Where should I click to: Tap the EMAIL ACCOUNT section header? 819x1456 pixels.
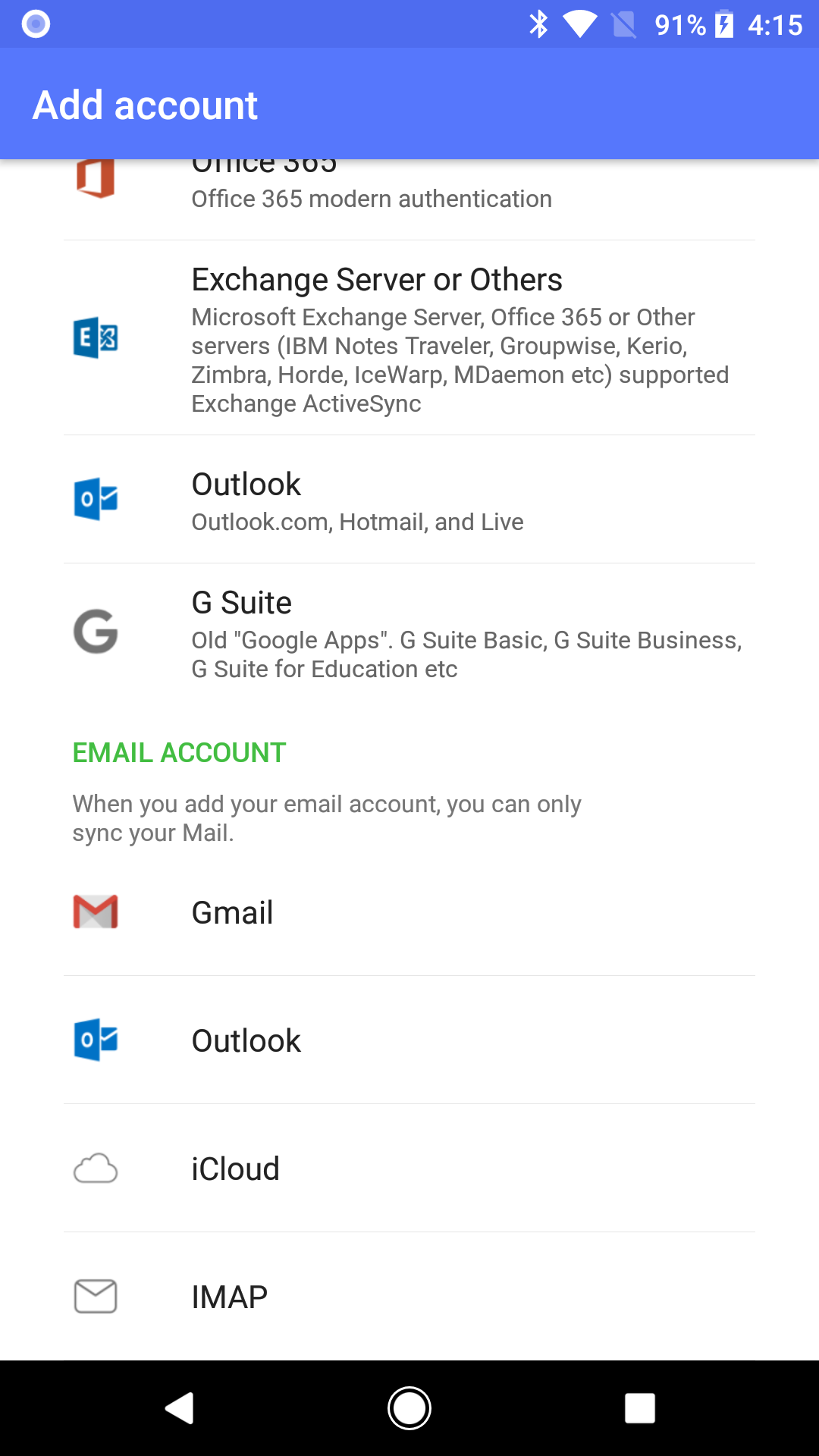[x=179, y=752]
